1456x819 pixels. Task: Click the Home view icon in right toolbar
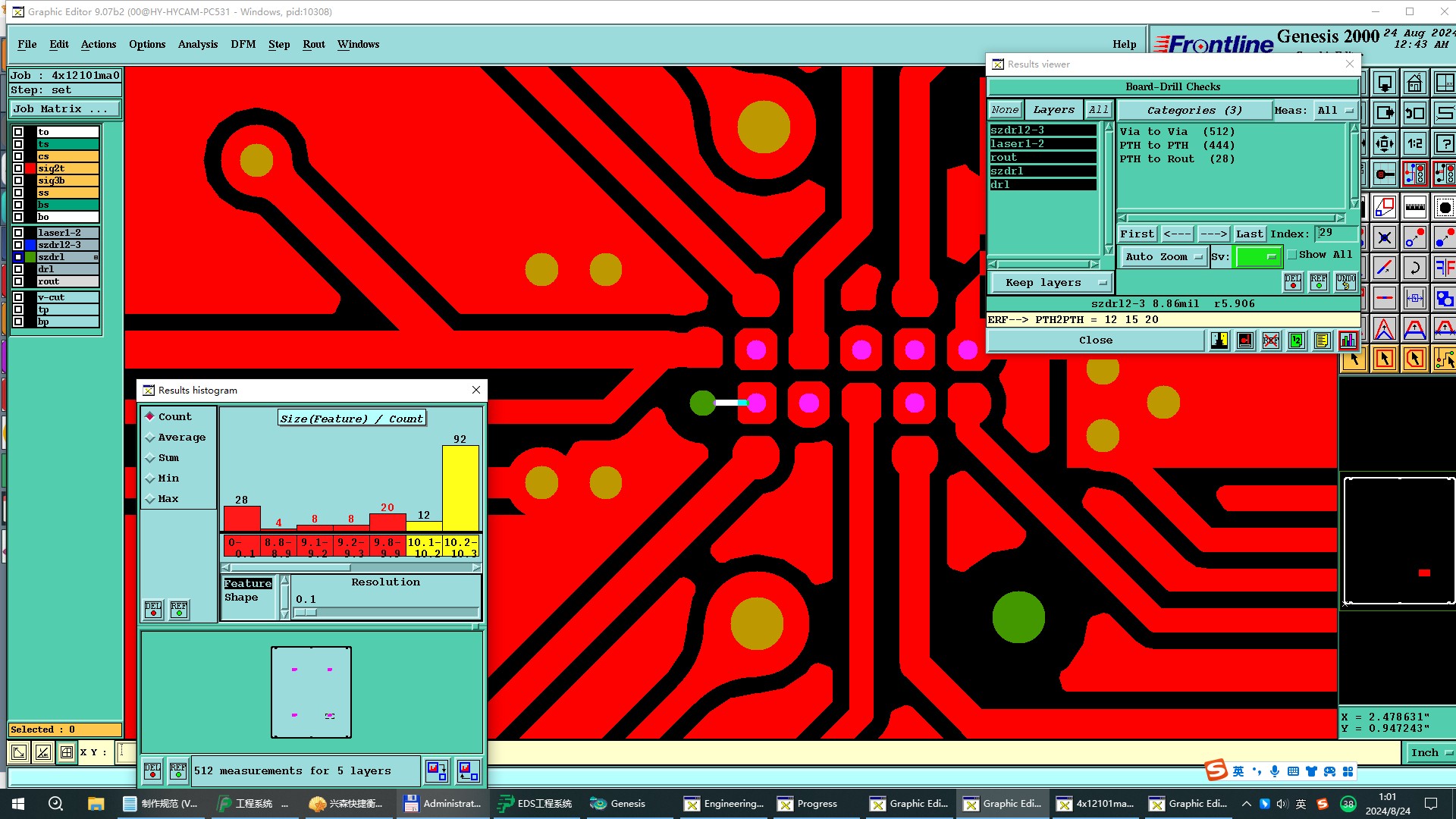pos(1414,83)
